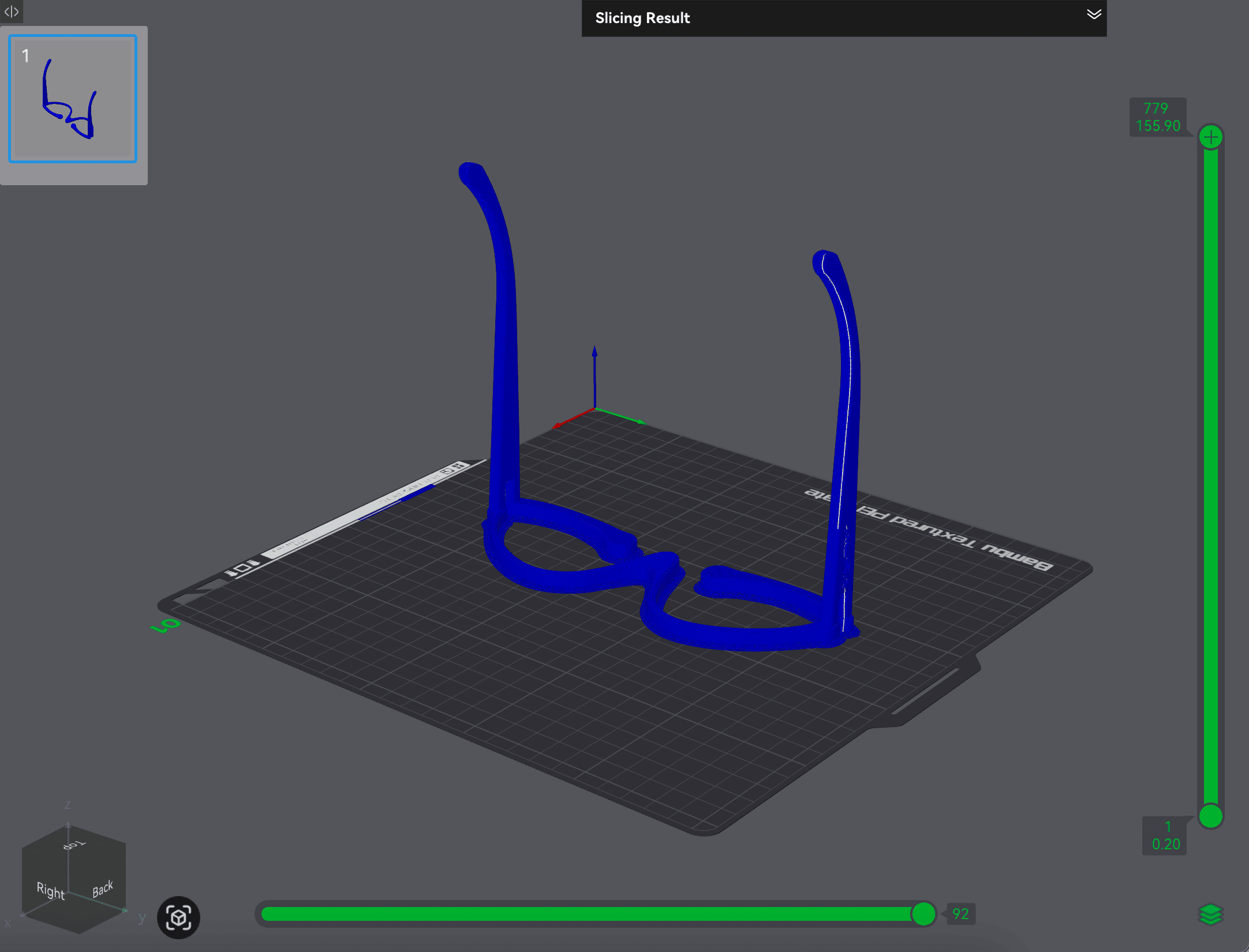
Task: Click the bottom handle of the layer slider
Action: point(1210,816)
